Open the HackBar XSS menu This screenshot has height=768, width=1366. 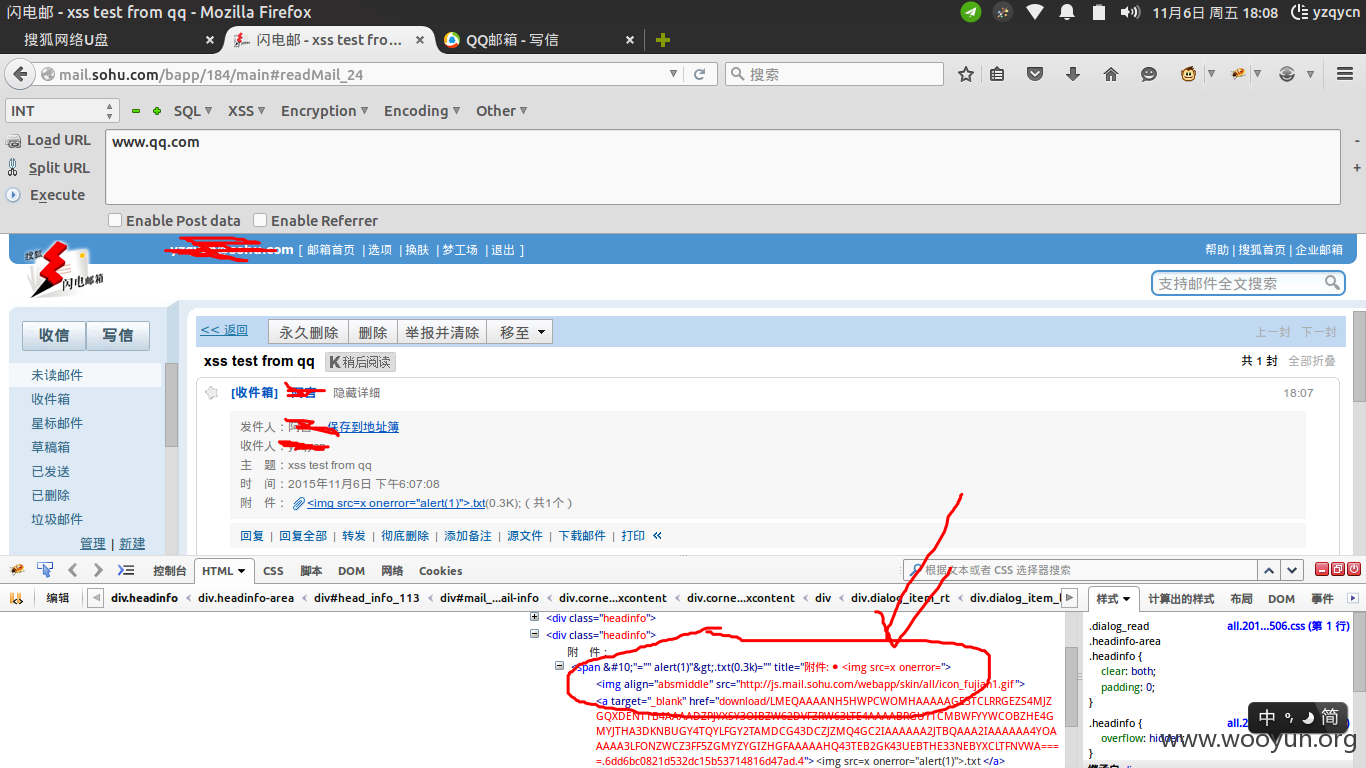247,111
